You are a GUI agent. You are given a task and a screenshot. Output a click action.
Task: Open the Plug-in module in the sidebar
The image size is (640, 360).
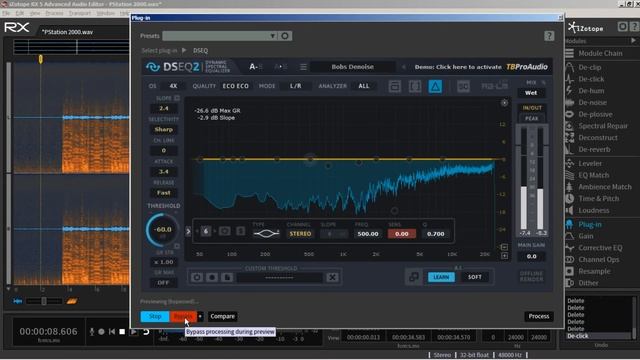point(589,224)
